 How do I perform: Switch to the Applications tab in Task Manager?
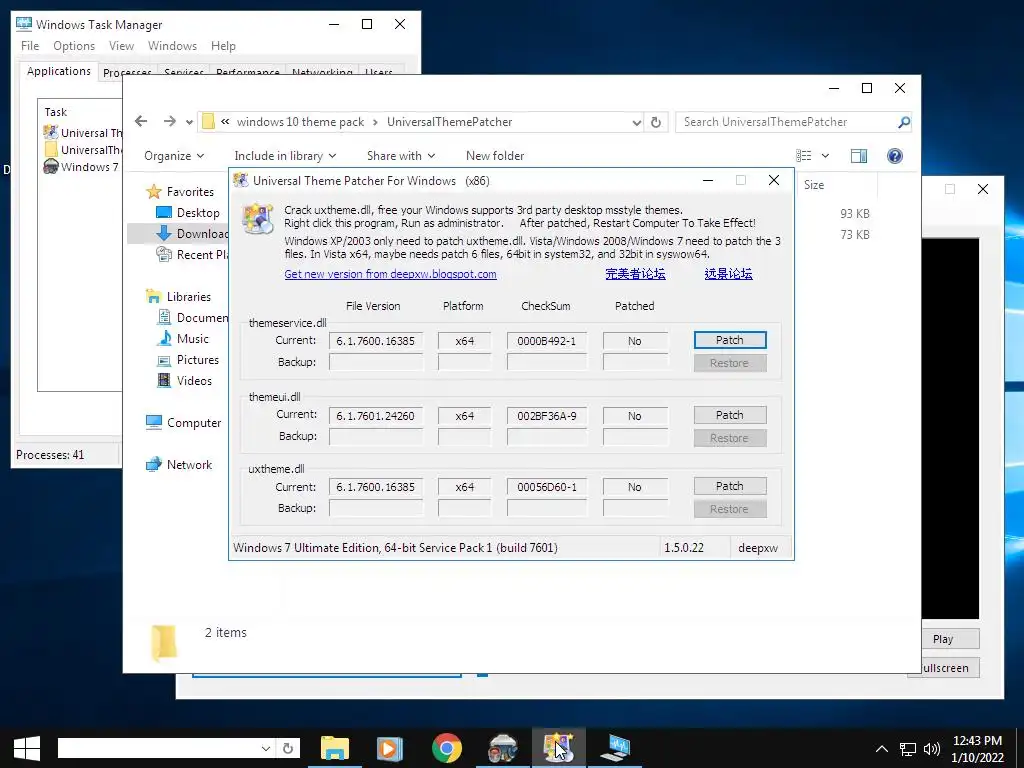(x=59, y=71)
